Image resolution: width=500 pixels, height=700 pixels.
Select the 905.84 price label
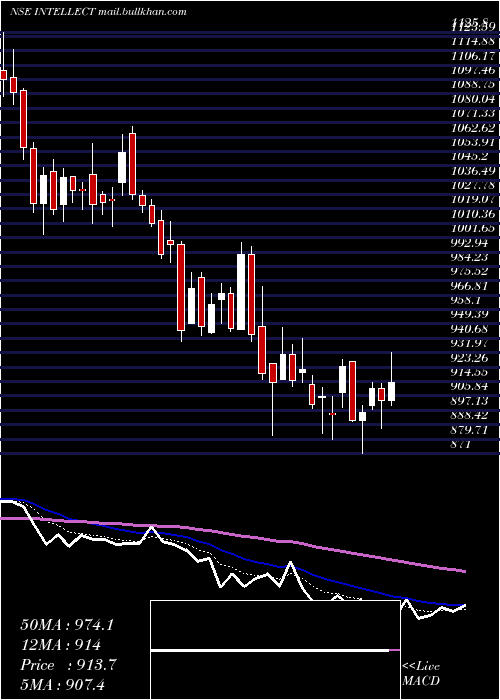469,386
